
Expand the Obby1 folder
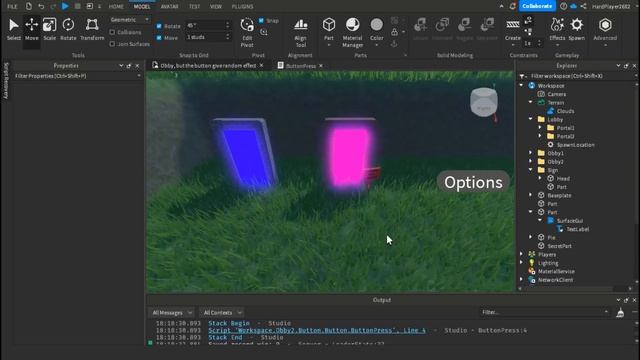click(531, 153)
